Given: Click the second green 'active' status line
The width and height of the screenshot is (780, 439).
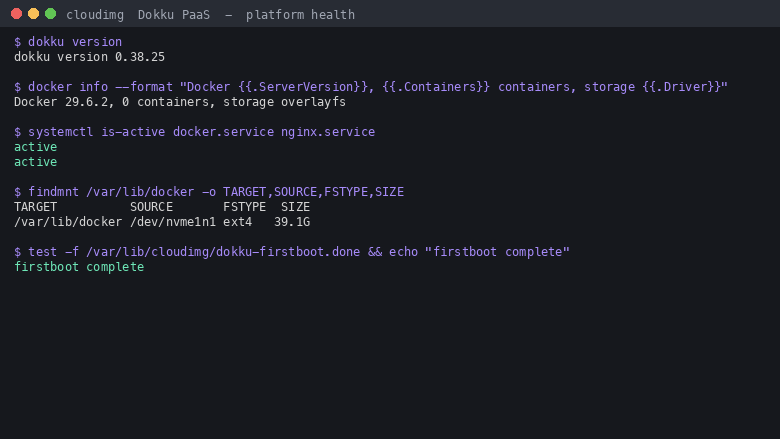Looking at the screenshot, I should pyautogui.click(x=36, y=162).
